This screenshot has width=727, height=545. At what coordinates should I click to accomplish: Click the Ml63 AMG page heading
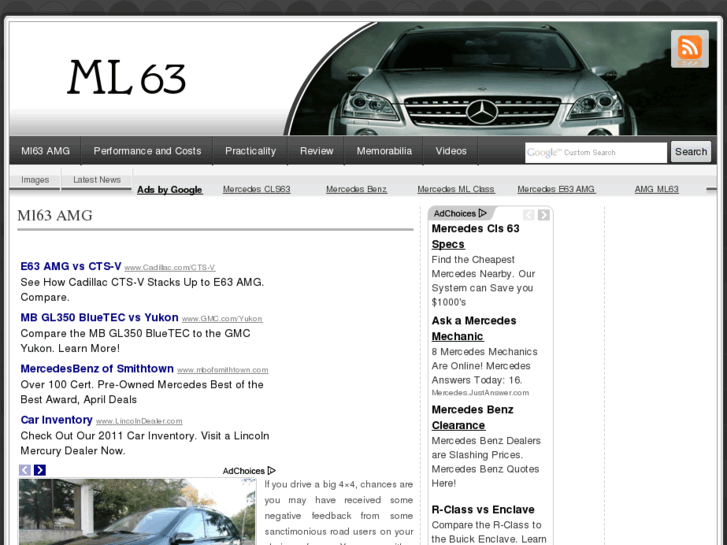tap(55, 216)
